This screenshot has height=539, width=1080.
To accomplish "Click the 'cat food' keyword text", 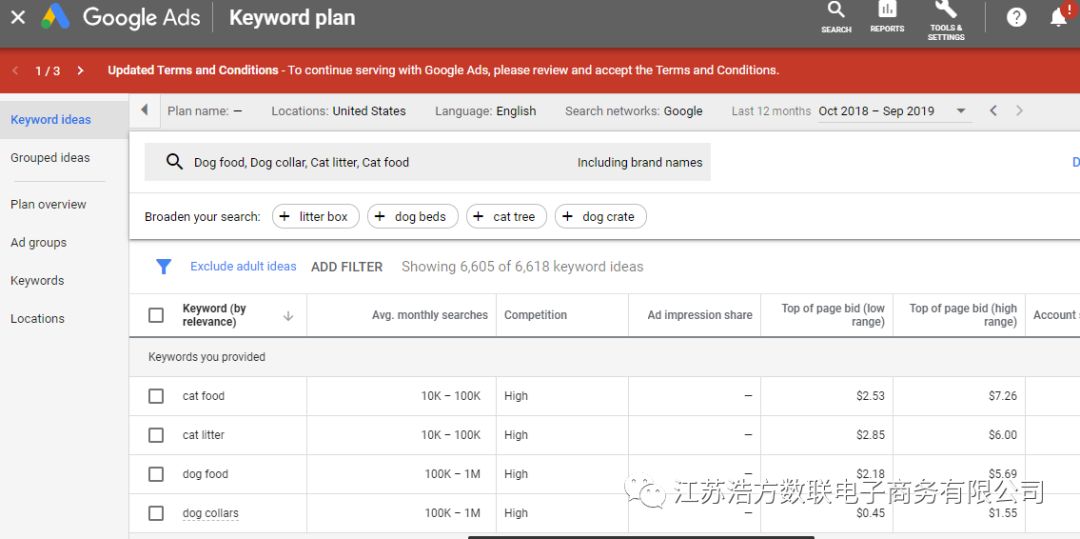I will (x=203, y=396).
